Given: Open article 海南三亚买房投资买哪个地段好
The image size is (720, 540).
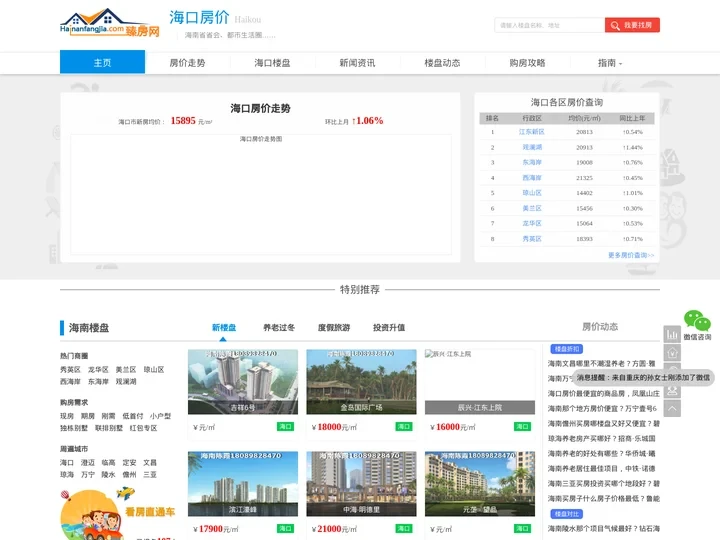Looking at the screenshot, I should 603,484.
